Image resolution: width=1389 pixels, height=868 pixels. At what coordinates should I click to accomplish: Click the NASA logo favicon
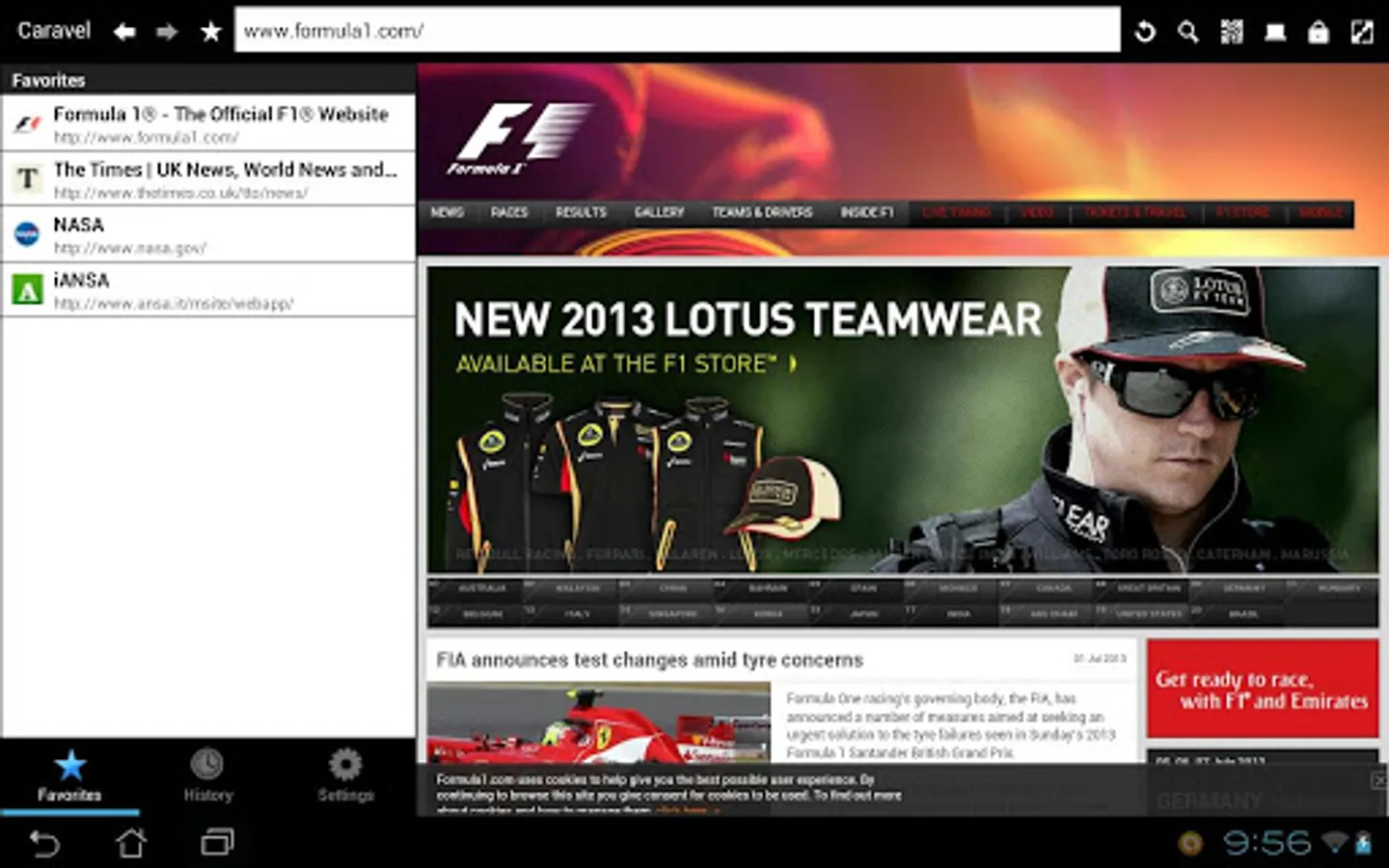tap(27, 234)
